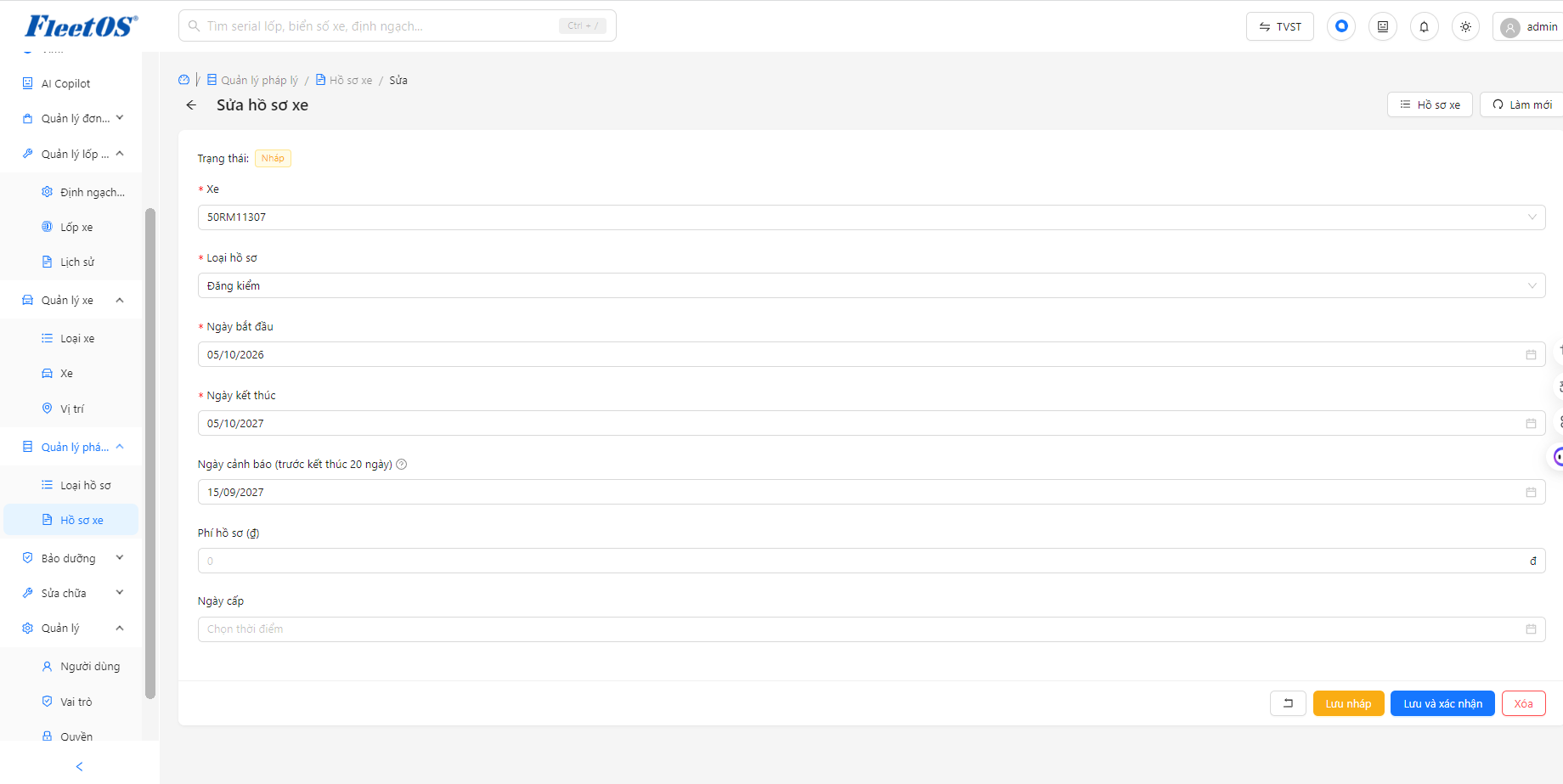Click the home dashboard breadcrumb icon
The height and width of the screenshot is (784, 1563).
pyautogui.click(x=183, y=80)
